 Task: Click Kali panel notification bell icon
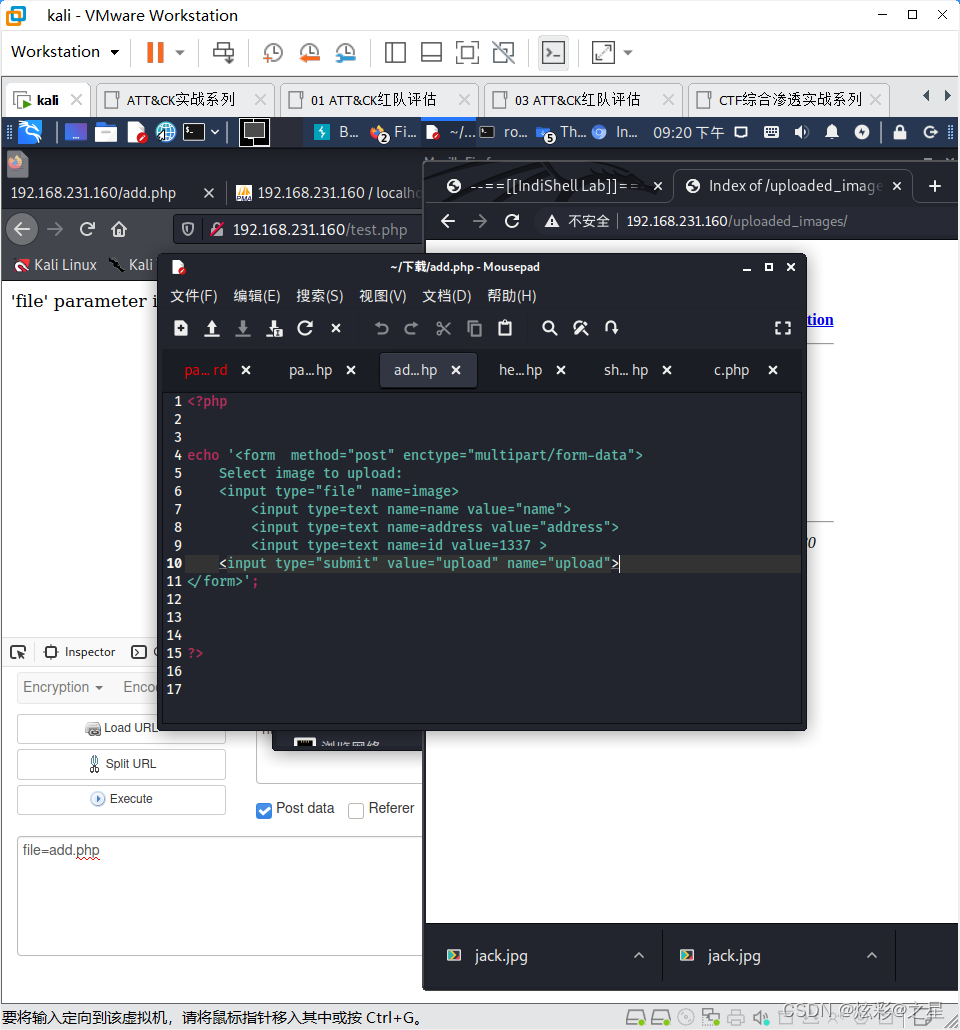coord(832,133)
